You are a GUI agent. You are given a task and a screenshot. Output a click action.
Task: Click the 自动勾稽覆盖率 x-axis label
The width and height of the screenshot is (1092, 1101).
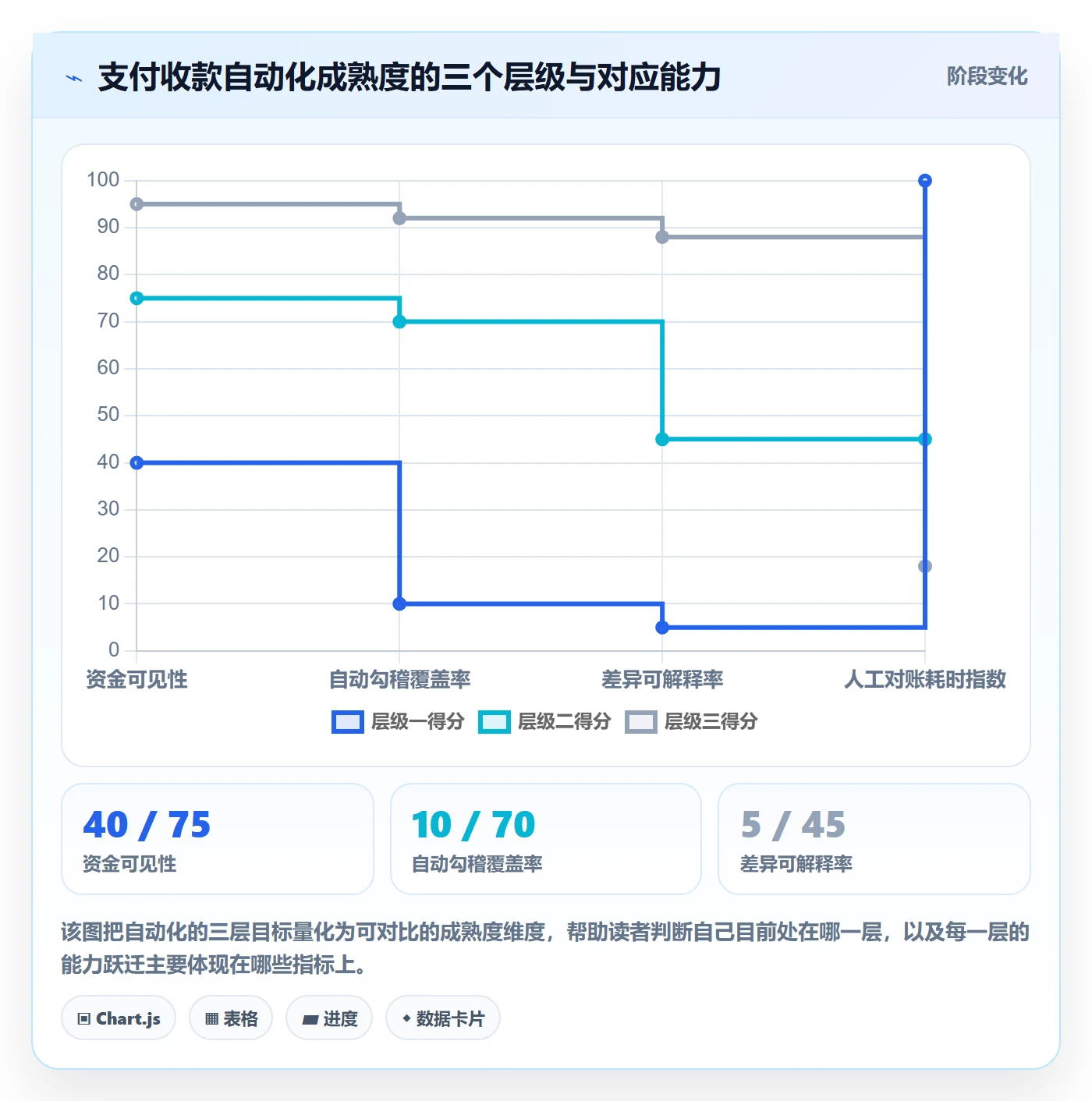coord(399,680)
